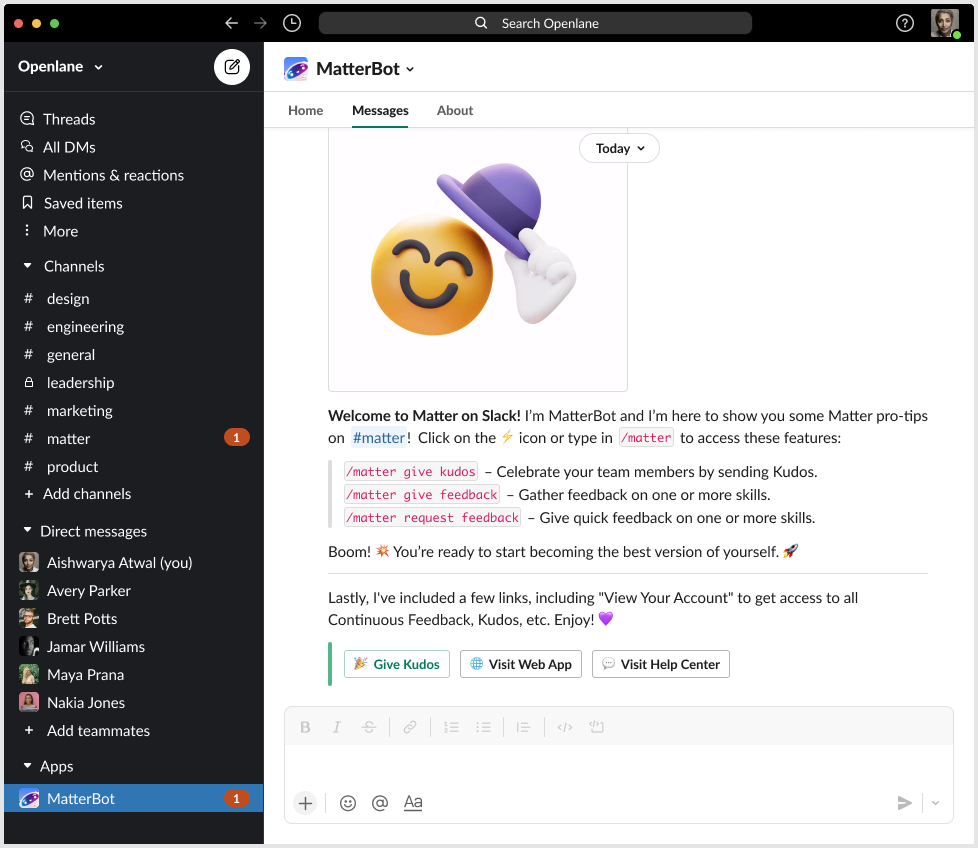The image size is (978, 848).
Task: Click the Visit Help Center button
Action: 661,664
